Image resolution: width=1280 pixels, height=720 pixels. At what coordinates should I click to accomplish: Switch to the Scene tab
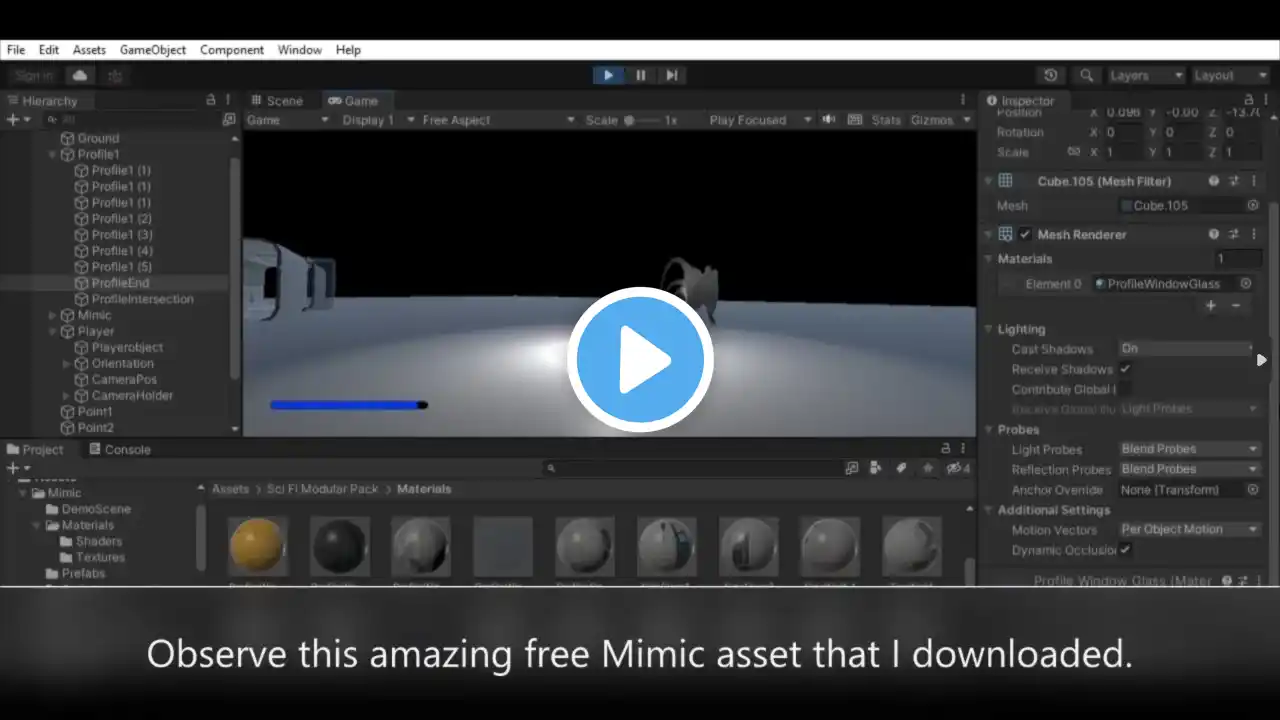(277, 100)
